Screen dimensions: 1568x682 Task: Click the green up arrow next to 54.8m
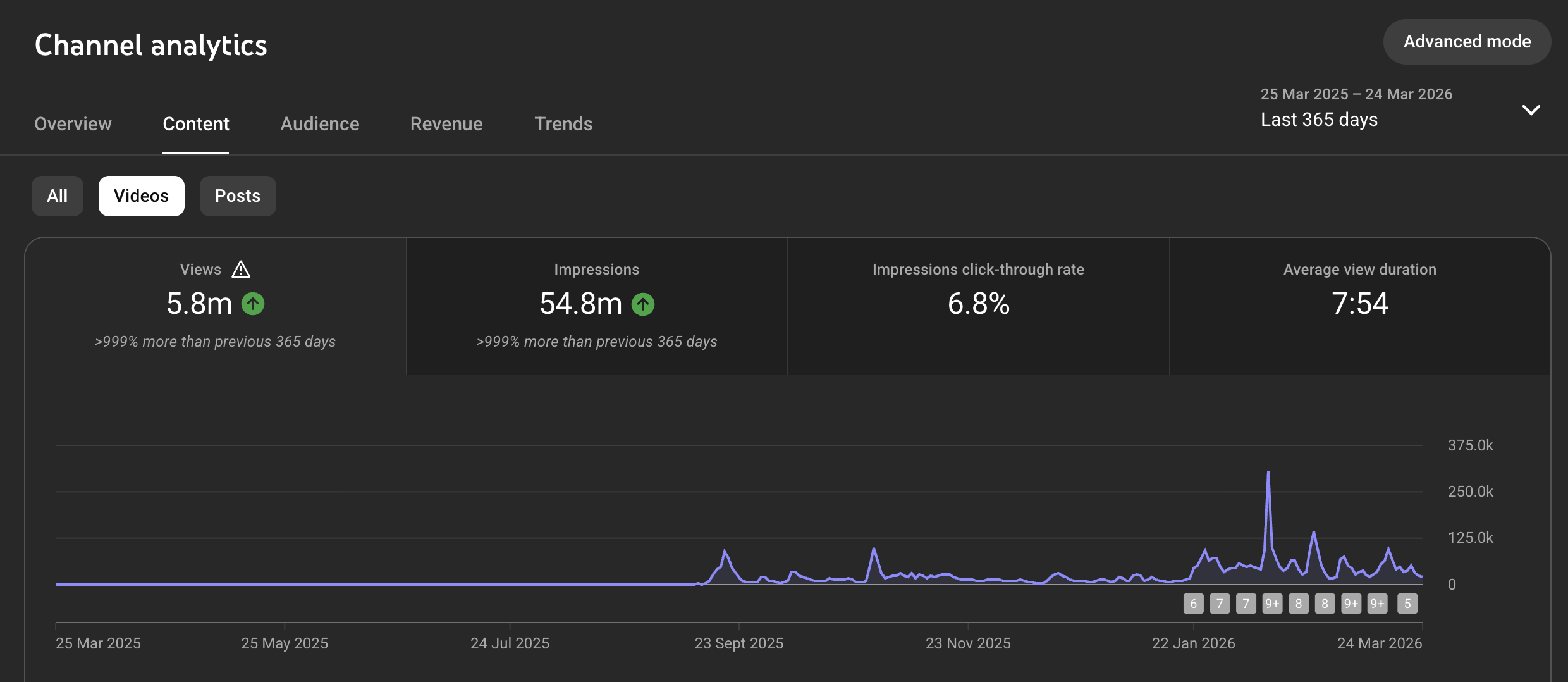tap(643, 304)
